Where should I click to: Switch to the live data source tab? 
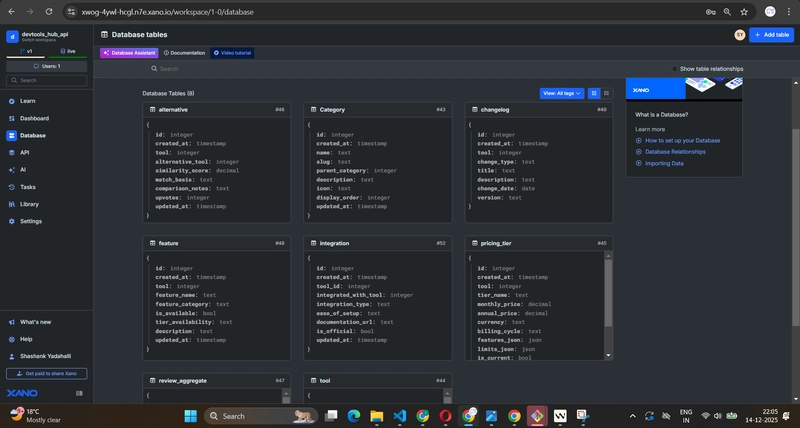70,51
